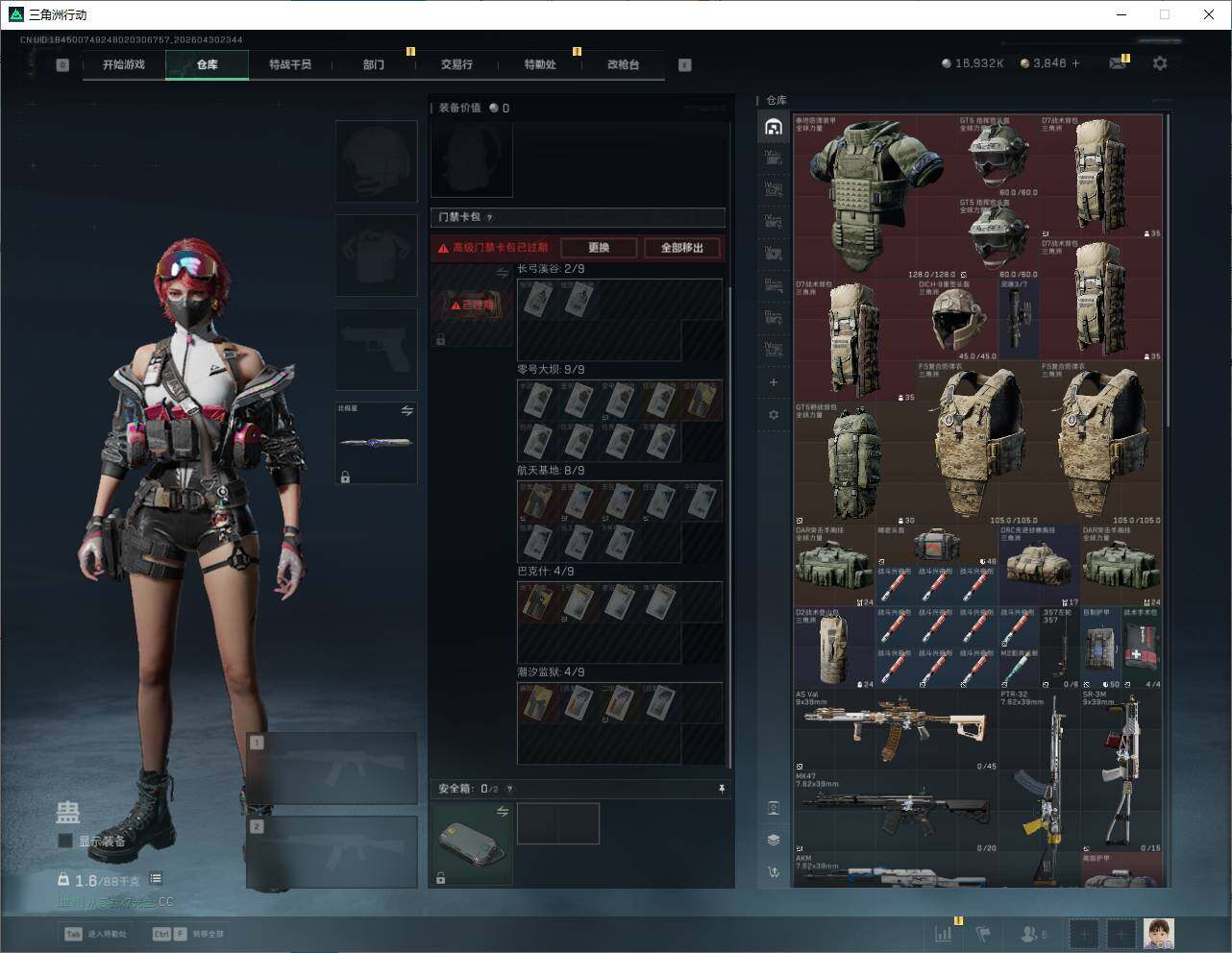Click portrait-card icon in warehouse sidebar
1232x953 pixels.
click(x=774, y=808)
